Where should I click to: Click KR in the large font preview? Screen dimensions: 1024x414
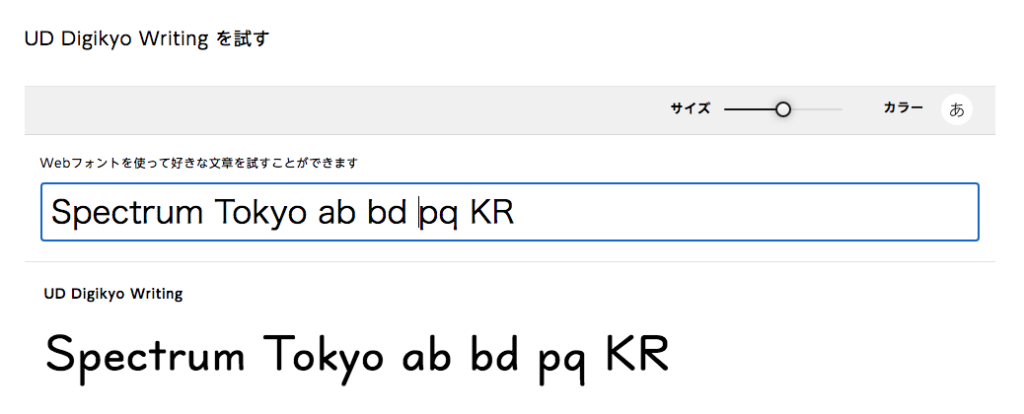coord(636,355)
